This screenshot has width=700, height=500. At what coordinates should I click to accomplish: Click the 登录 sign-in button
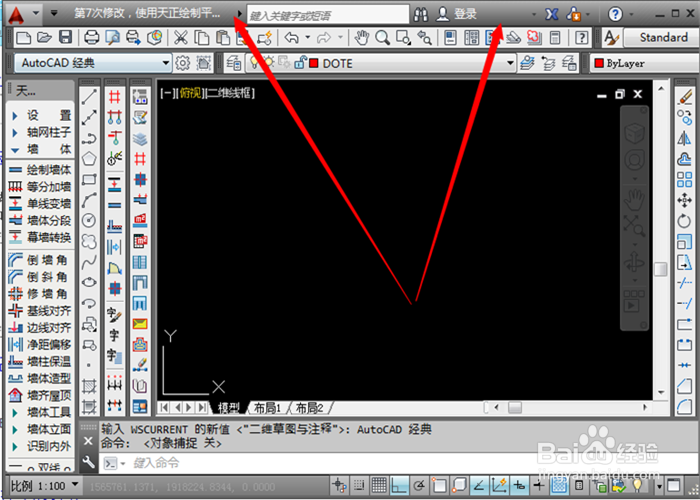tap(457, 15)
